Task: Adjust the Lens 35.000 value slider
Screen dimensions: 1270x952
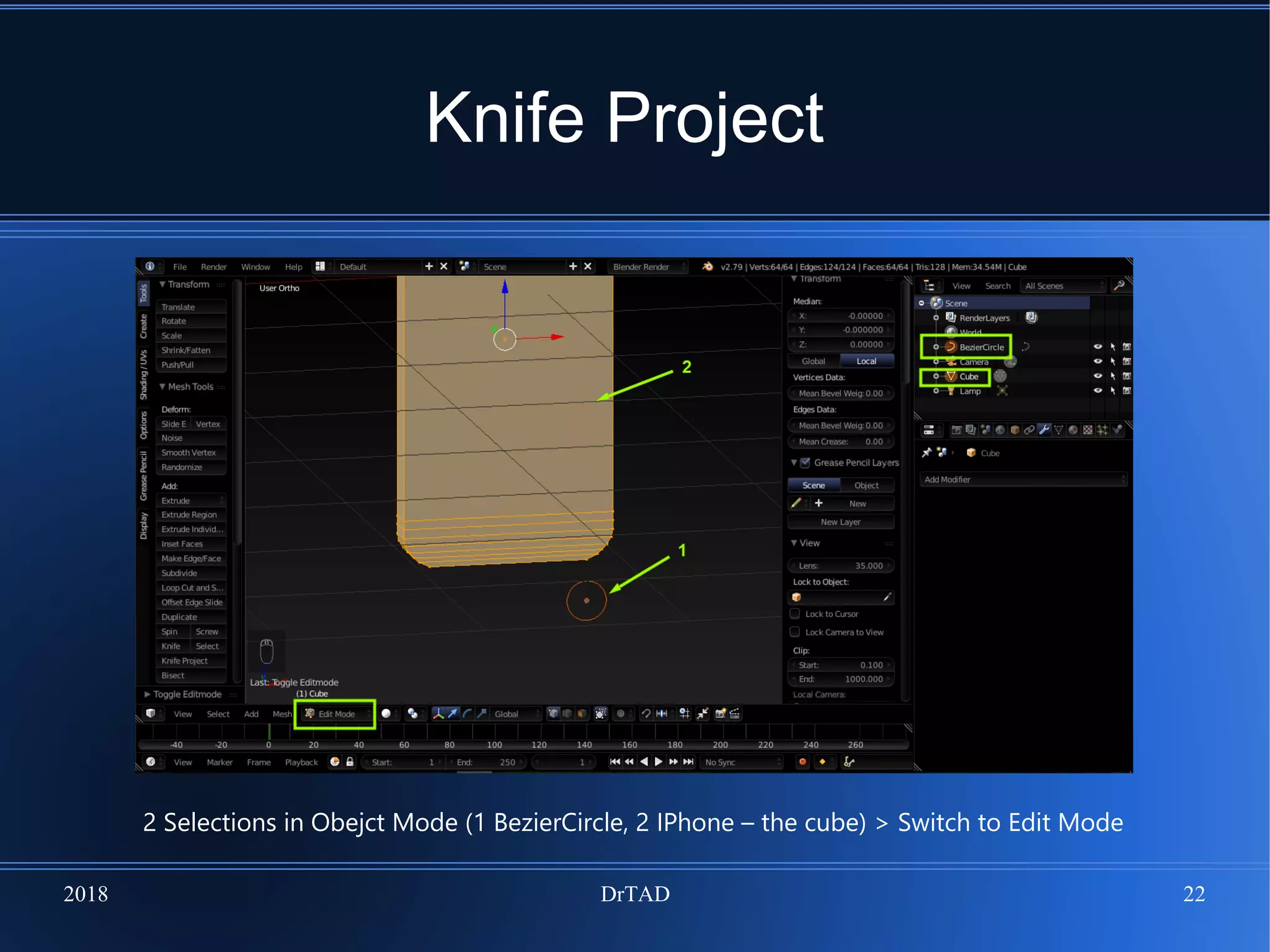Action: point(840,566)
